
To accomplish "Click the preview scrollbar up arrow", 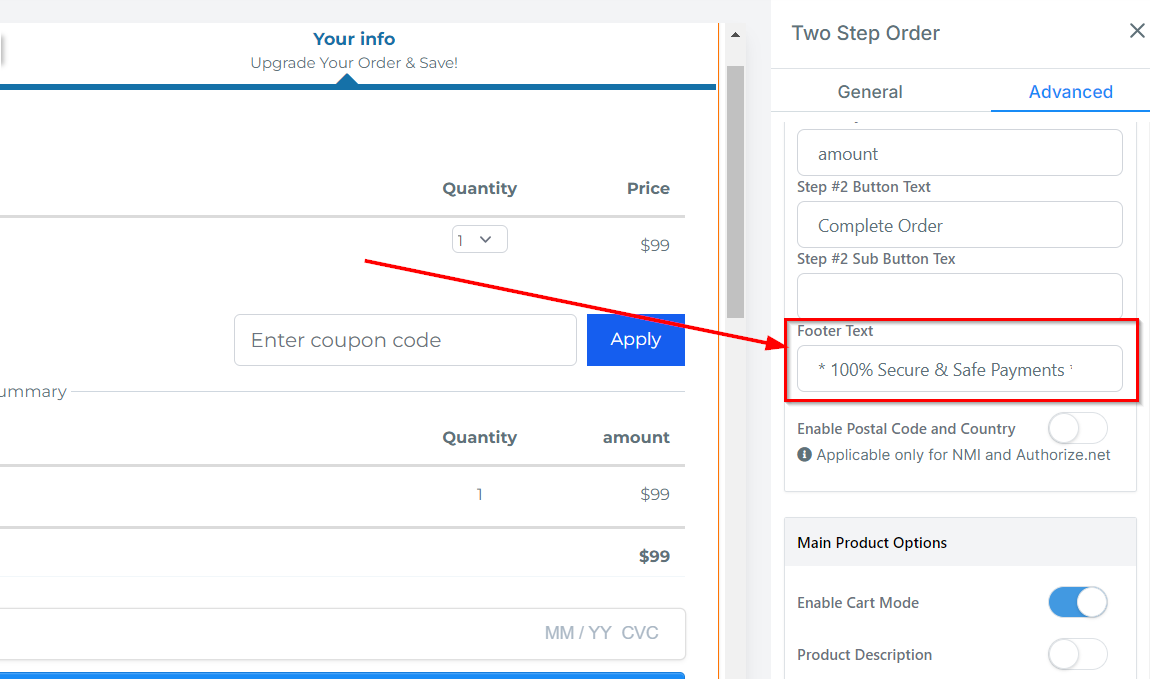I will [735, 35].
